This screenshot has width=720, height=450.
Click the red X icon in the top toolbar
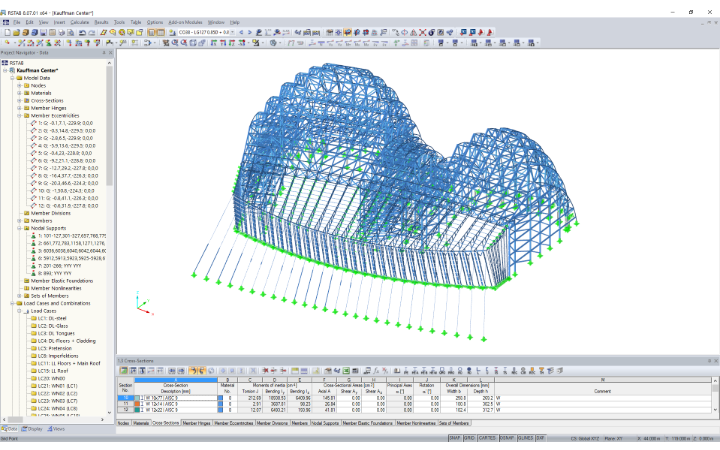click(x=422, y=33)
